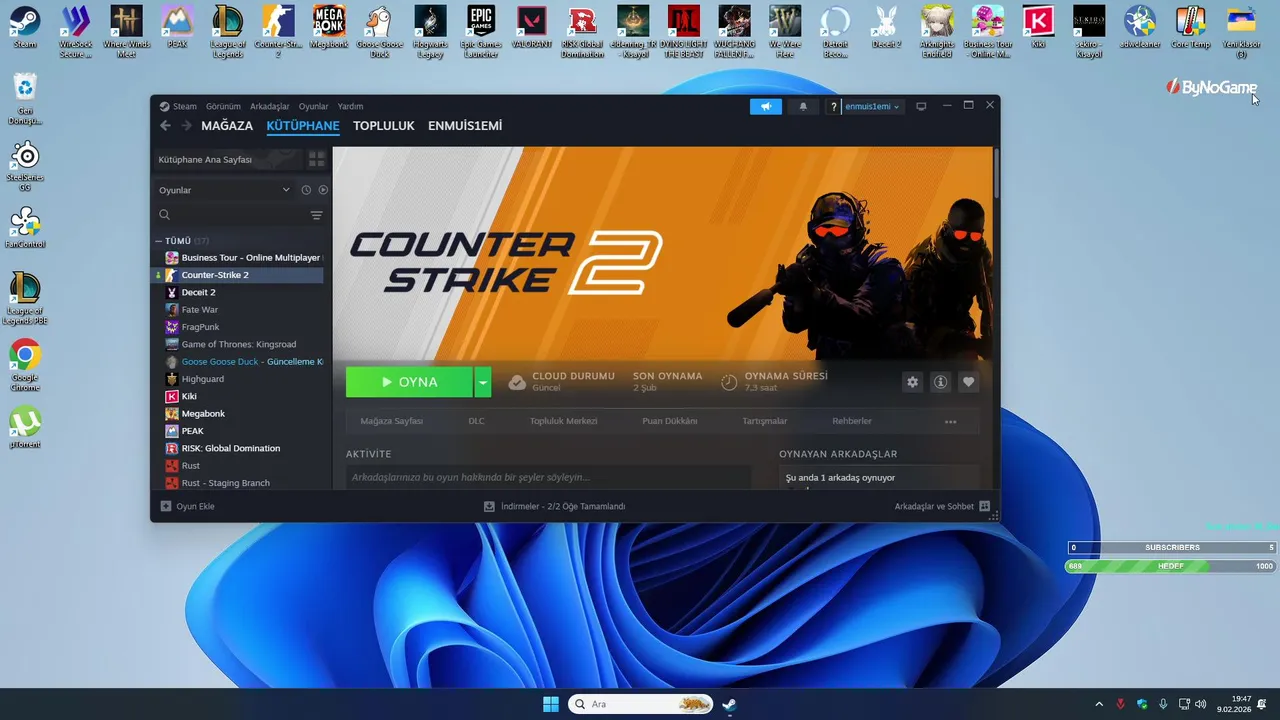Open the Steam notifications bell

tap(803, 106)
